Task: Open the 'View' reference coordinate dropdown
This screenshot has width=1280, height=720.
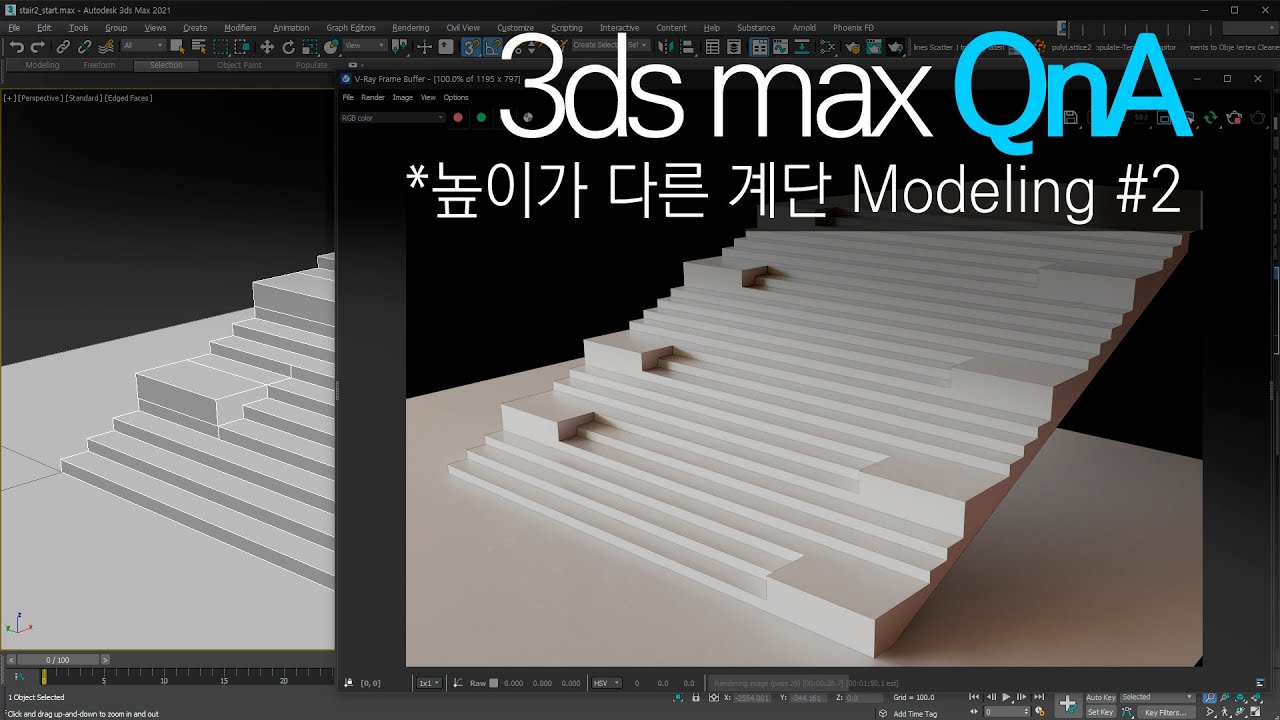Action: coord(366,46)
